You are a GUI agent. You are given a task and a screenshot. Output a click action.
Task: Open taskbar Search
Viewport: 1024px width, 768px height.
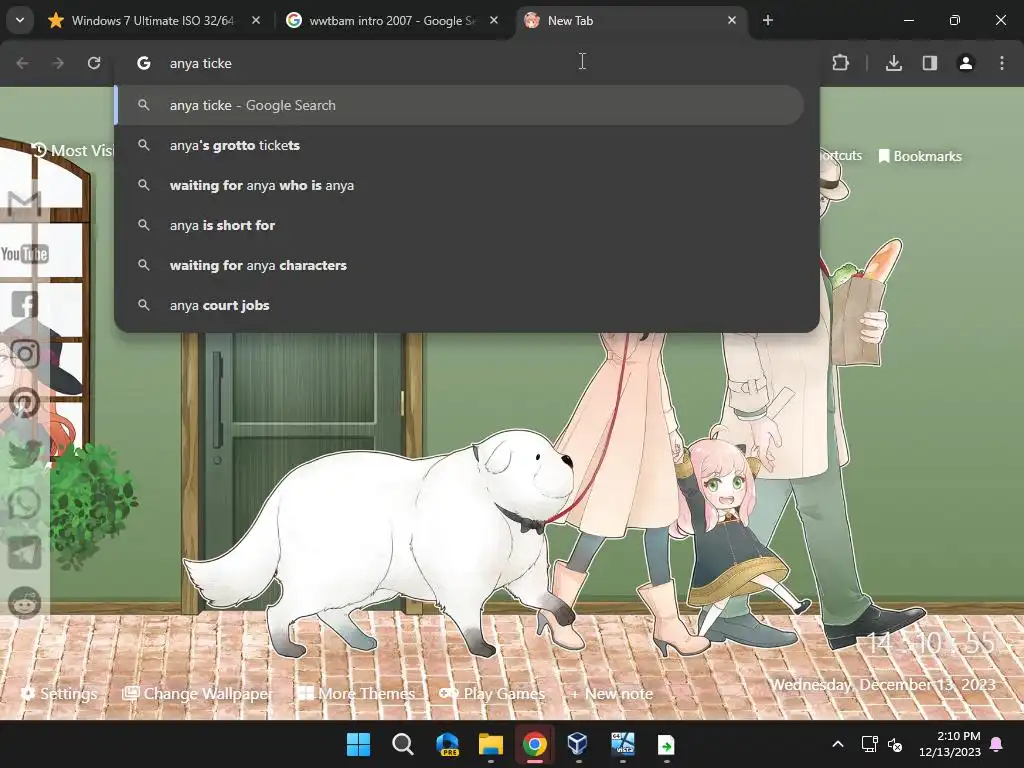[402, 744]
